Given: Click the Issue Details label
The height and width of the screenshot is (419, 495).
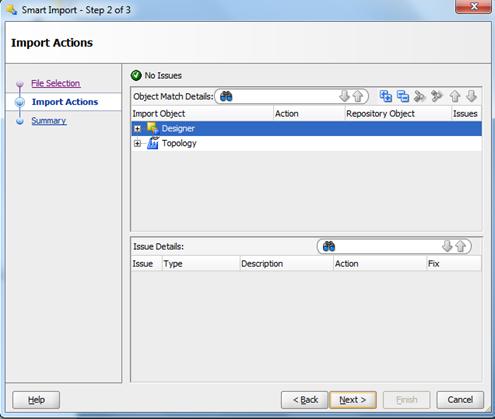Looking at the screenshot, I should pyautogui.click(x=158, y=247).
